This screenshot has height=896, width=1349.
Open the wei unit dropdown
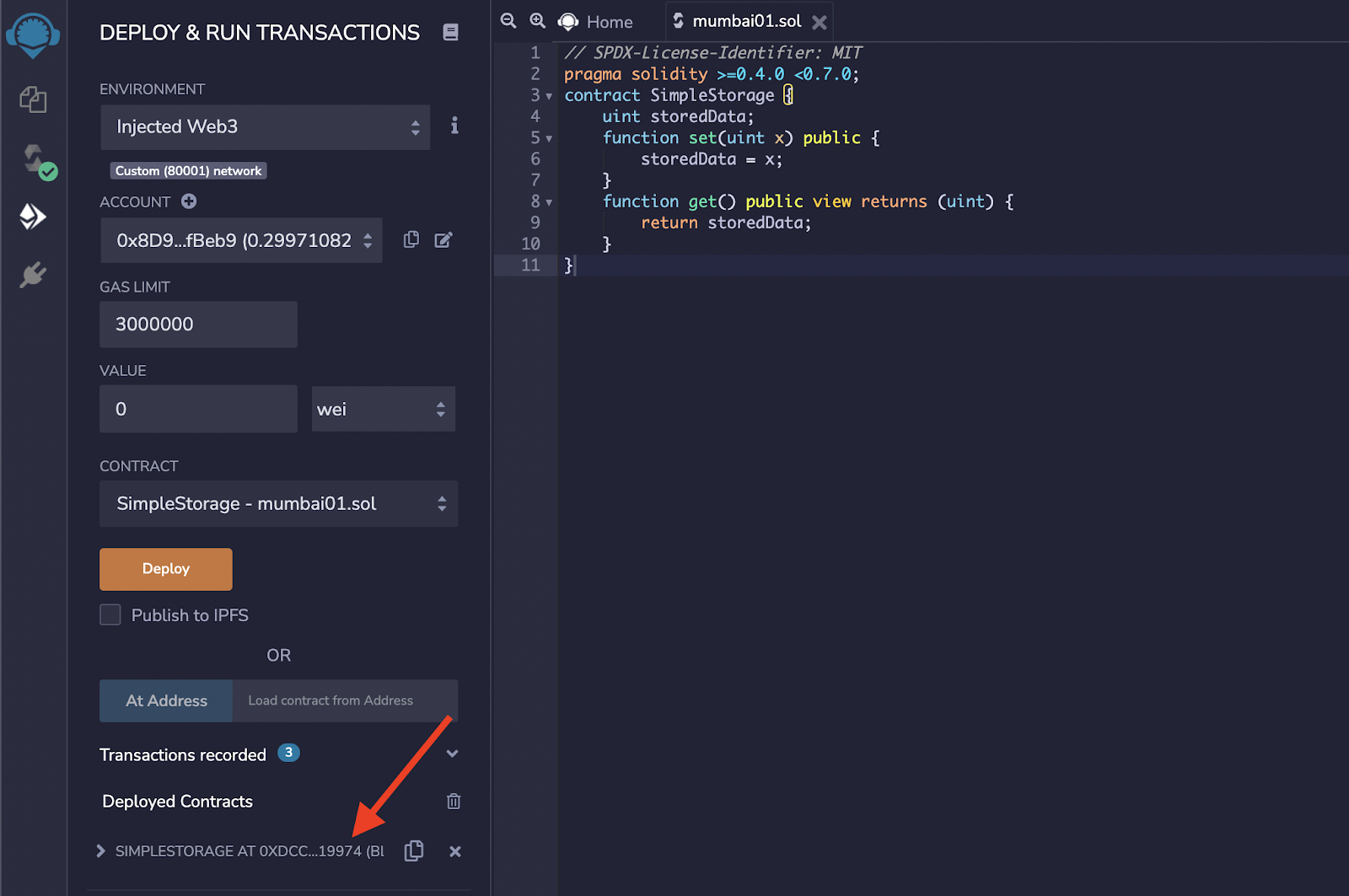(x=383, y=410)
